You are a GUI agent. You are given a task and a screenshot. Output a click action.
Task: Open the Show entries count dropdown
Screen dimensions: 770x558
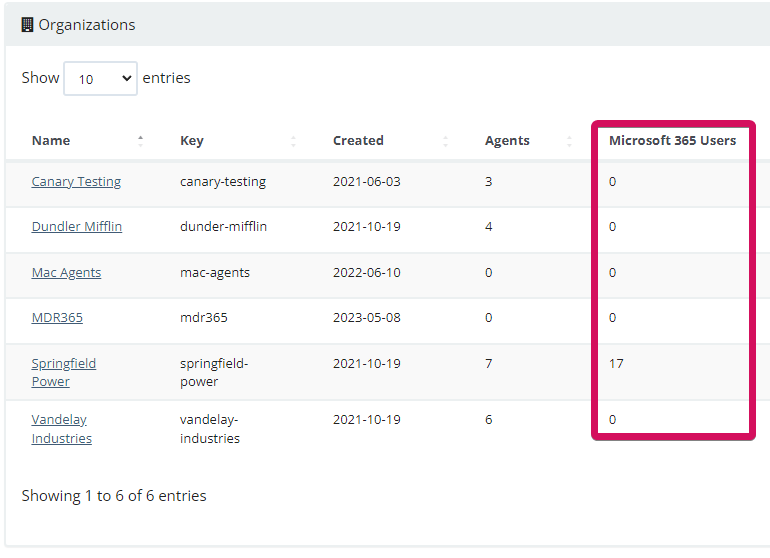(x=100, y=79)
